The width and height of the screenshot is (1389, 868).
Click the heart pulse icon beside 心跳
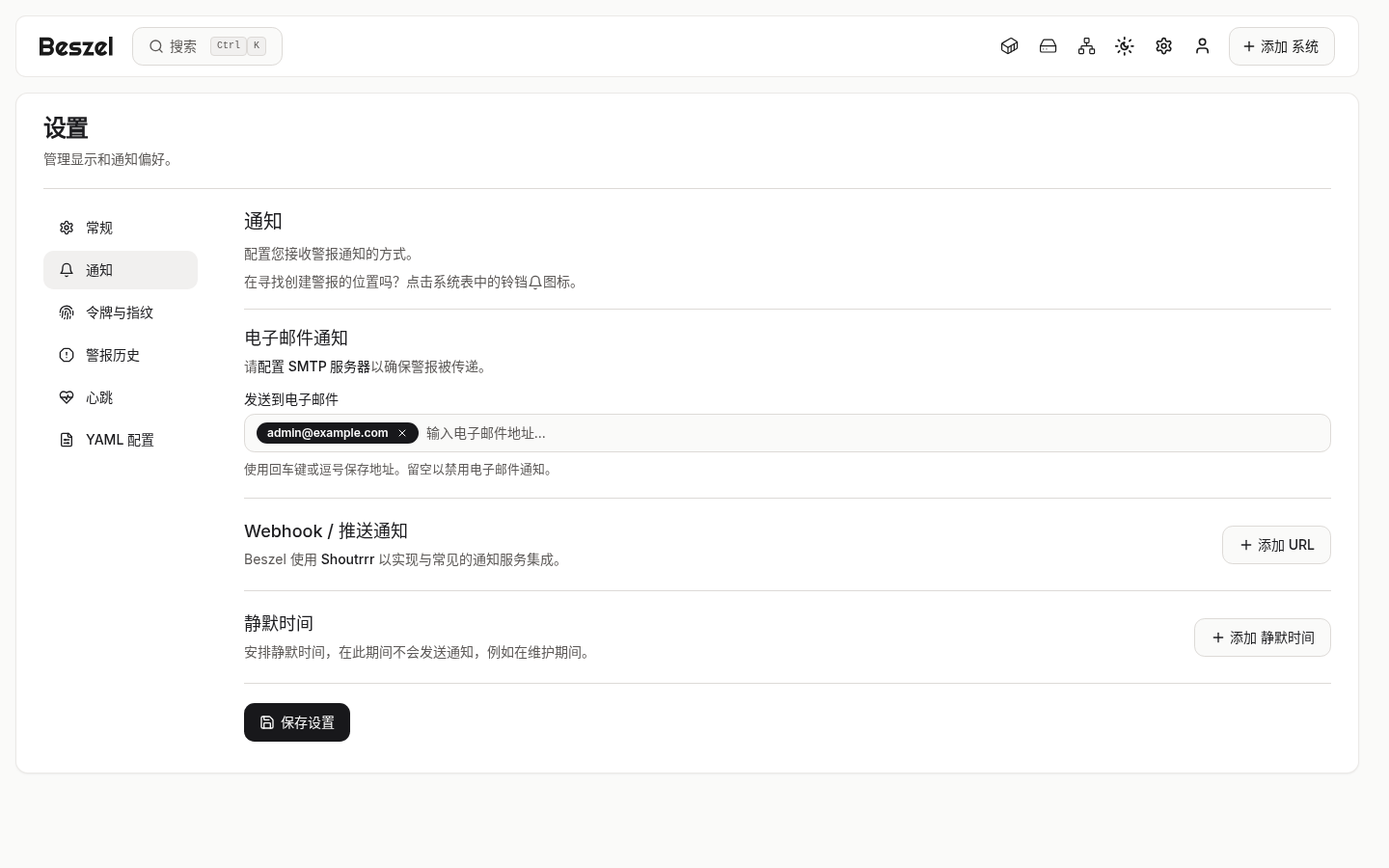coord(67,397)
